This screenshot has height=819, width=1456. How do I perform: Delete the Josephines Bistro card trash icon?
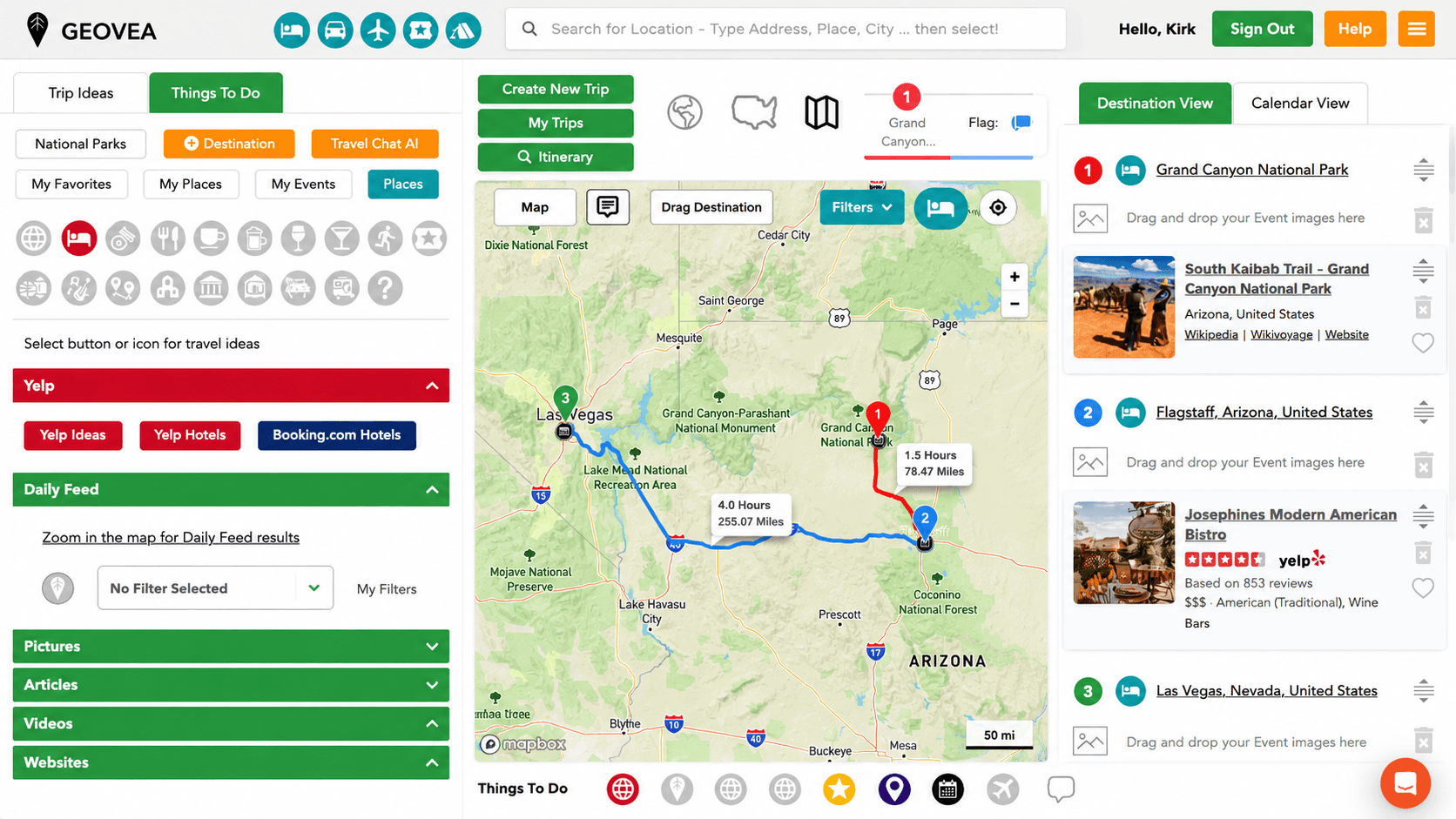(1423, 553)
